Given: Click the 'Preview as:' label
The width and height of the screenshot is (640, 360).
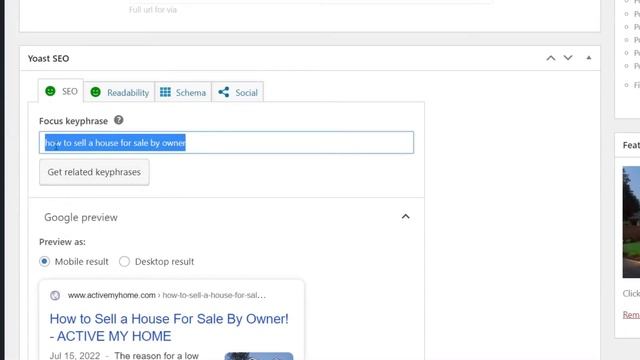Looking at the screenshot, I should (x=62, y=242).
